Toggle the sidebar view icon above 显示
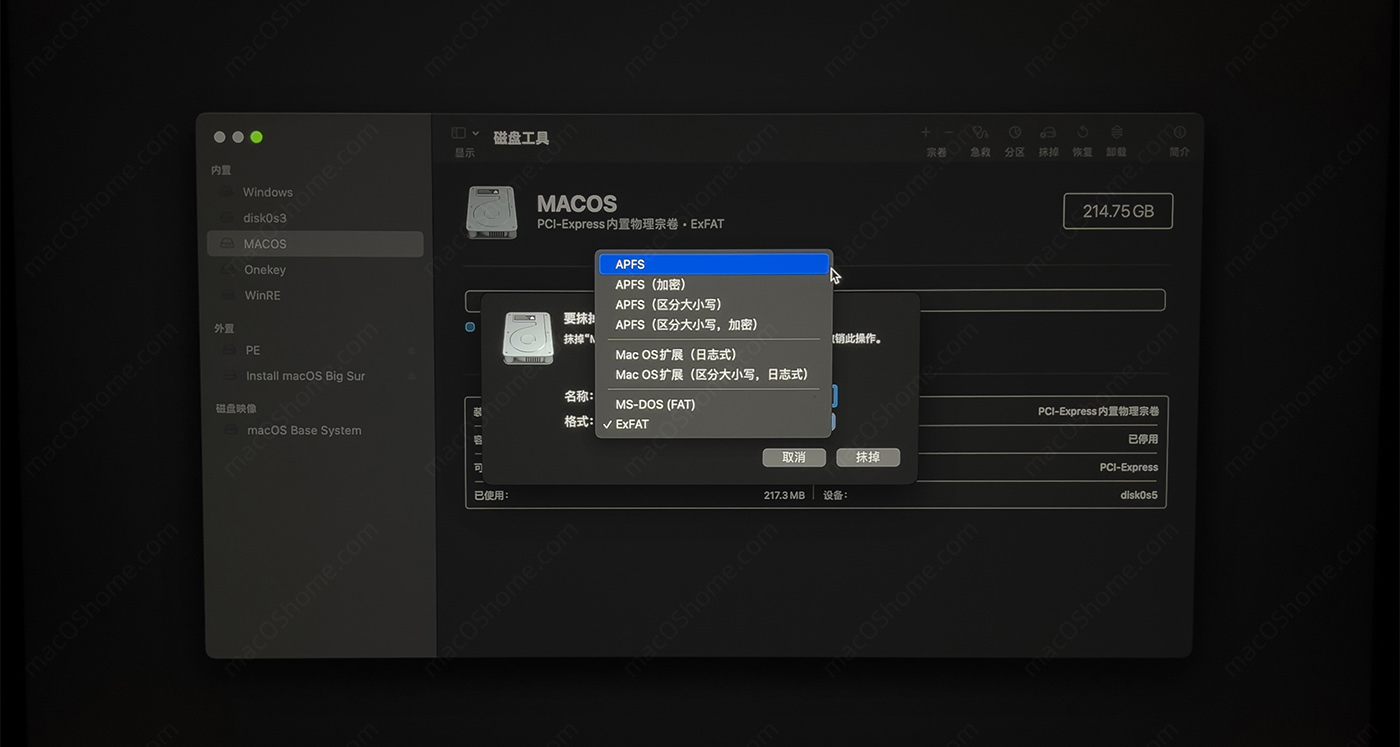The height and width of the screenshot is (747, 1400). click(x=458, y=133)
